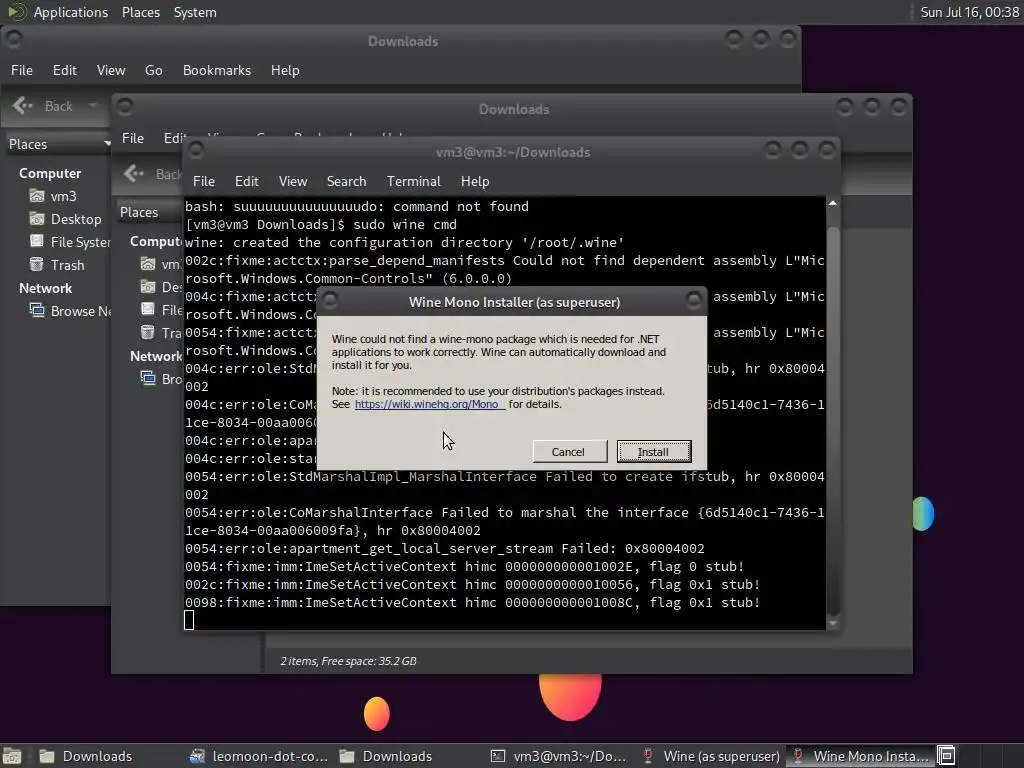
Task: Click the terminal scrollbar up arrow
Action: tap(833, 204)
